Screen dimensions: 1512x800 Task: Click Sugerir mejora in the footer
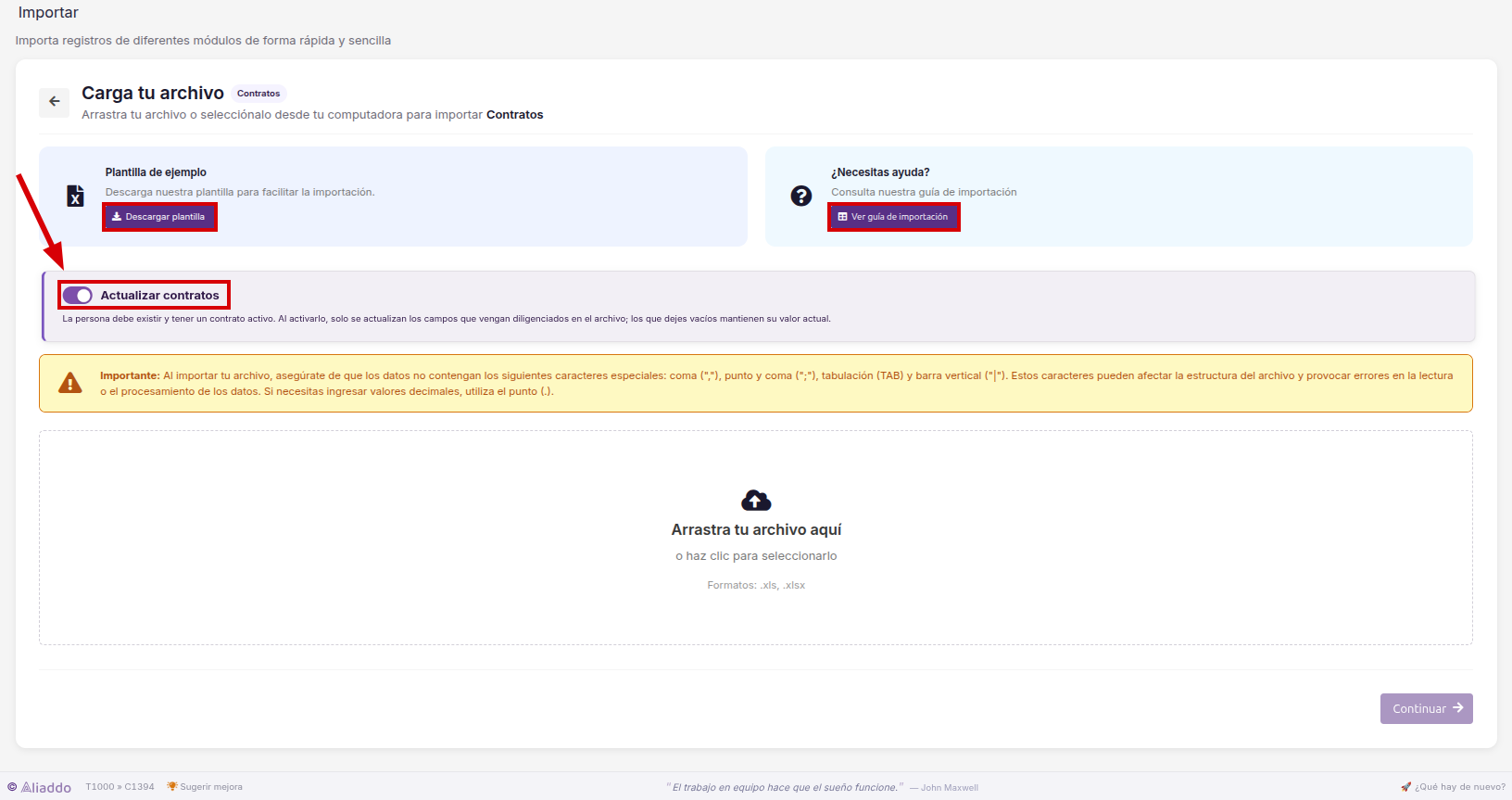205,787
